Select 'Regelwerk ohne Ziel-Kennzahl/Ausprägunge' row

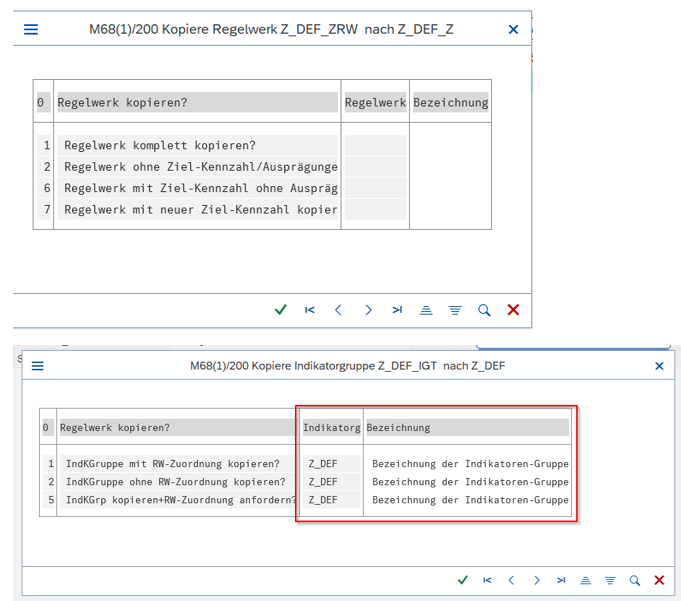pyautogui.click(x=198, y=166)
